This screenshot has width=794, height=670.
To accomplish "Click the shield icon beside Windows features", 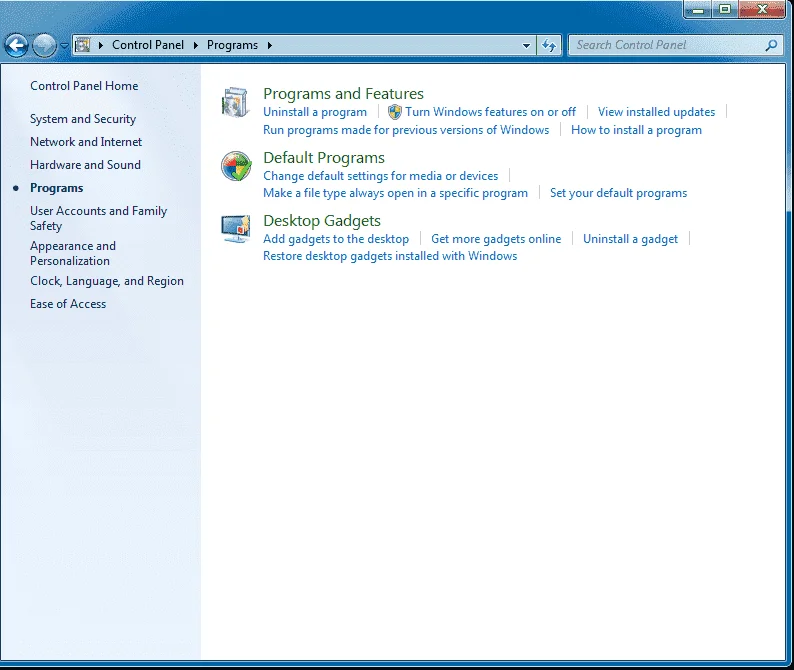I will click(394, 112).
